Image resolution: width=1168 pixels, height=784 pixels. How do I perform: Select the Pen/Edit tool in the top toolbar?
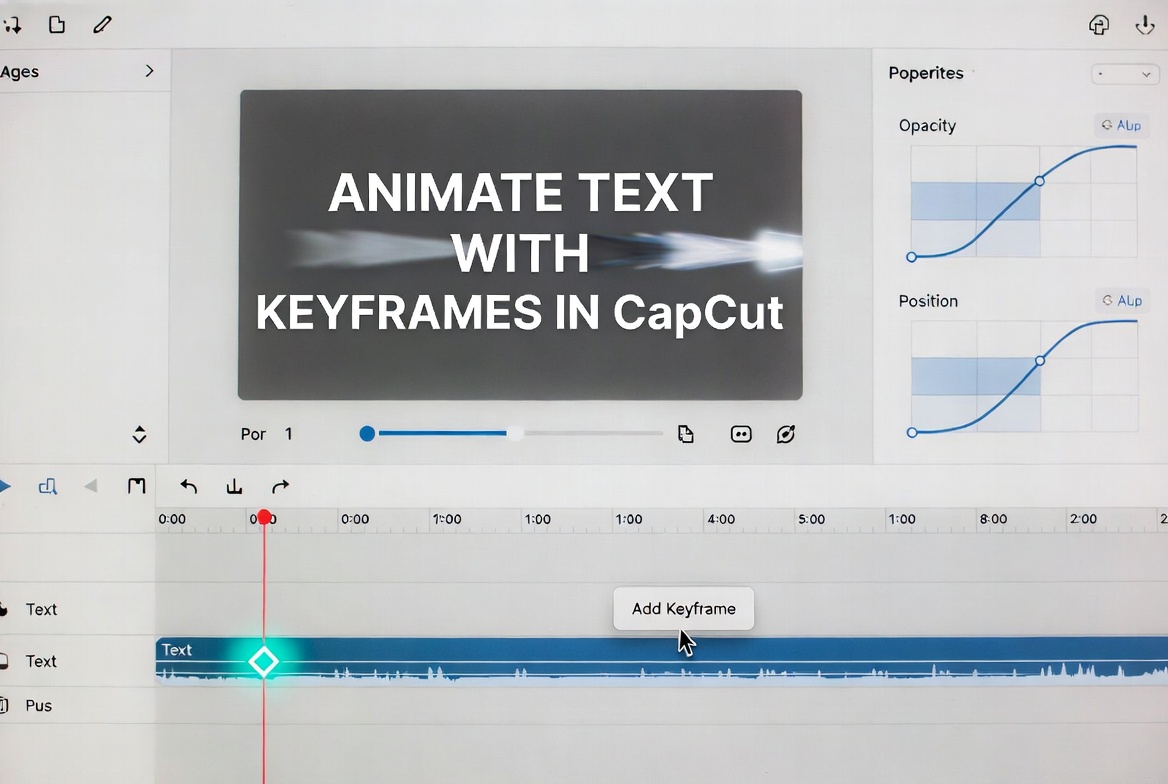pos(101,24)
